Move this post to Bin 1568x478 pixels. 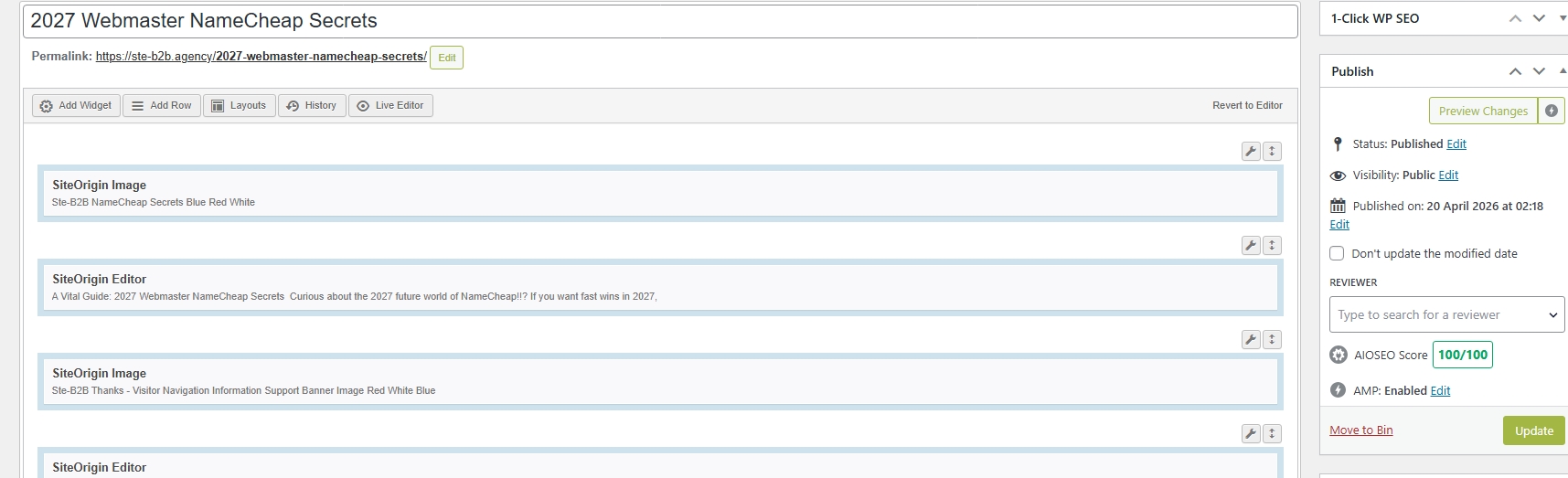[x=1361, y=430]
